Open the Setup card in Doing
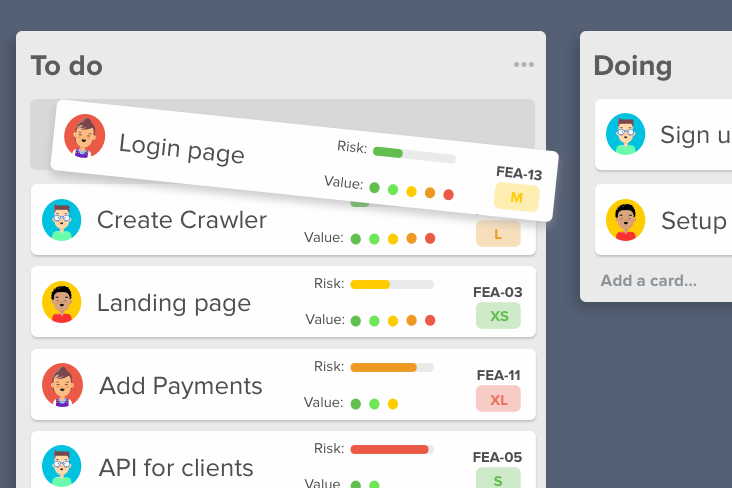Viewport: 732px width, 488px height. [663, 219]
